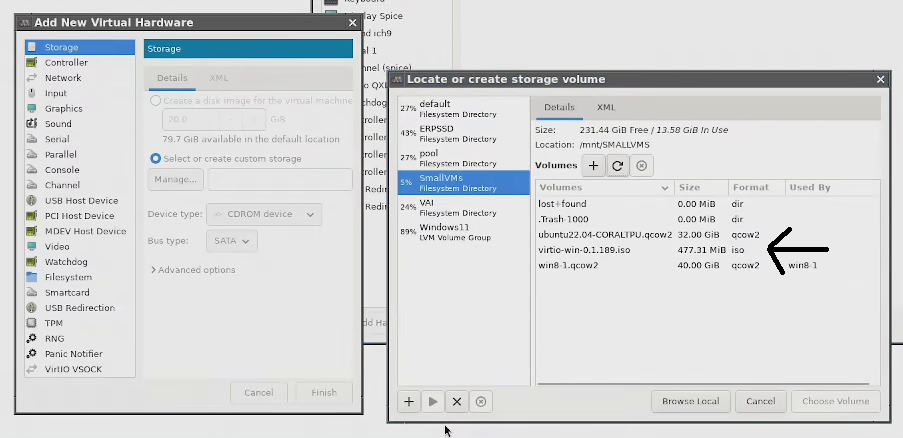Viewport: 903px width, 438px height.
Task: Open the Device type dropdown
Action: pyautogui.click(x=264, y=214)
